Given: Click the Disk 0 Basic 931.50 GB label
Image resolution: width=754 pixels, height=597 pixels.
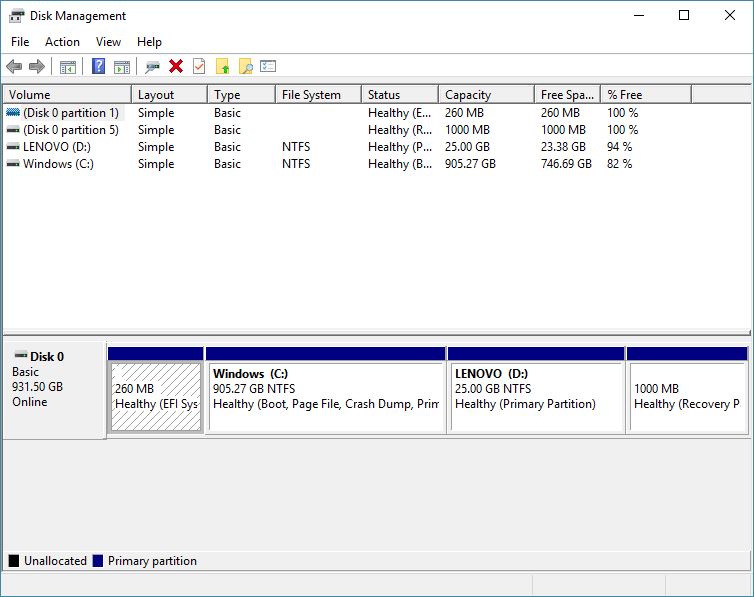Looking at the screenshot, I should [x=54, y=389].
